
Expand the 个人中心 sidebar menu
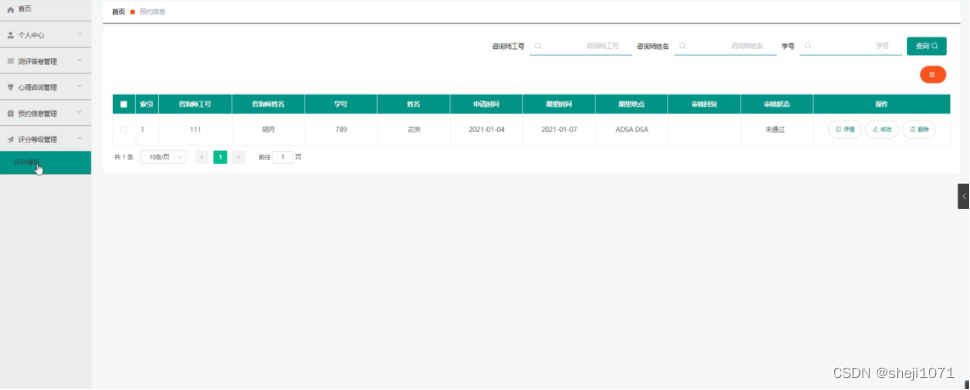click(45, 35)
